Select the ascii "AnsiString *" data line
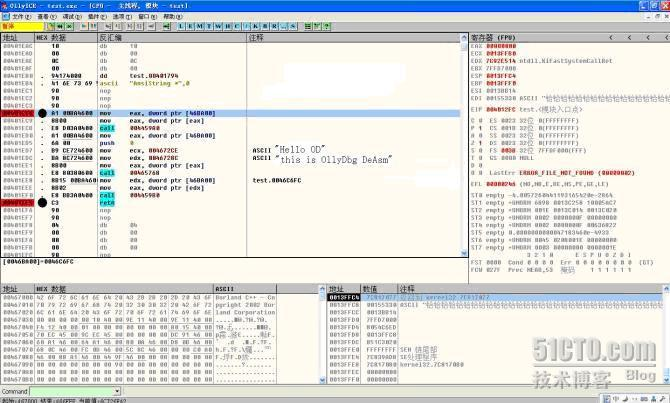 point(230,83)
